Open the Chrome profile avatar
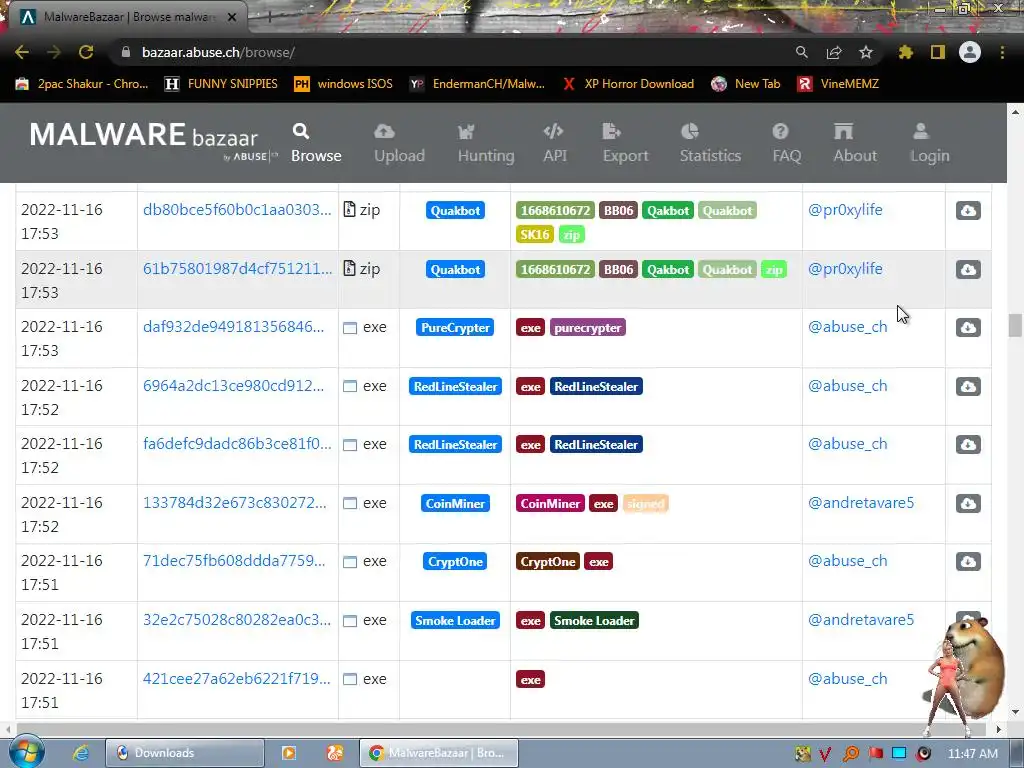 pos(970,52)
